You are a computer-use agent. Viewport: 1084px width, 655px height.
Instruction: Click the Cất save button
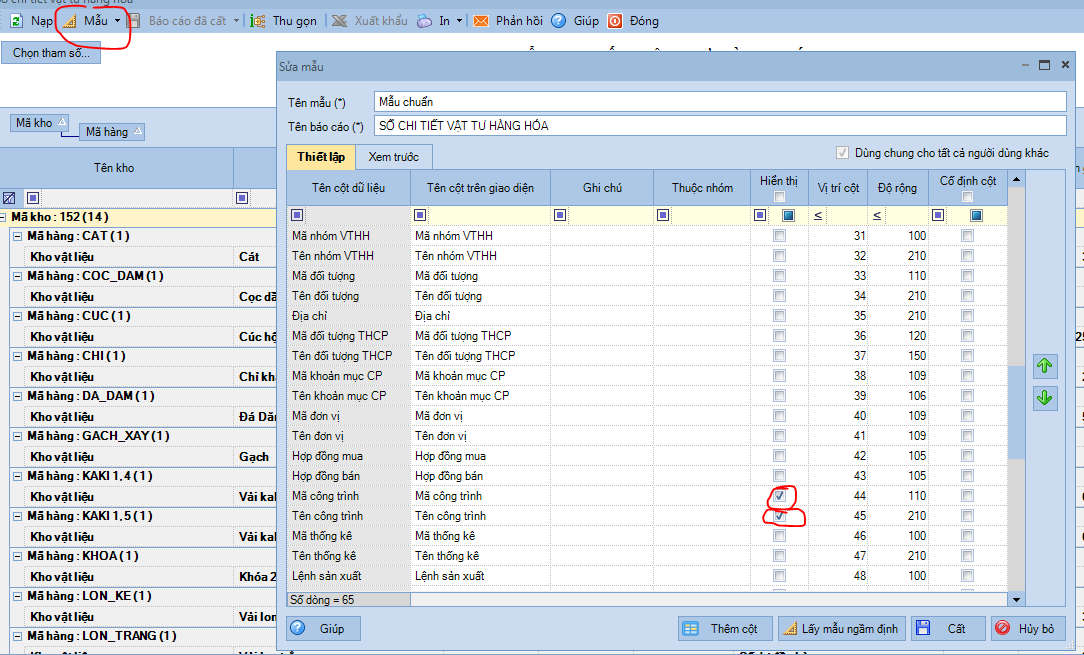click(948, 629)
